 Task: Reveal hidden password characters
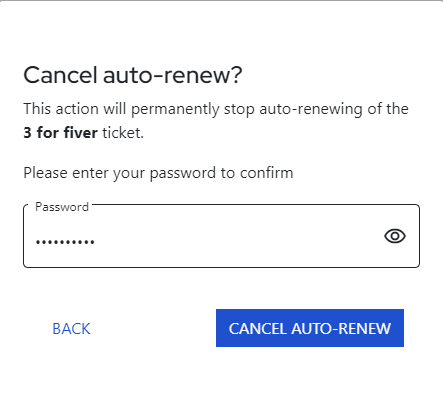tap(395, 236)
